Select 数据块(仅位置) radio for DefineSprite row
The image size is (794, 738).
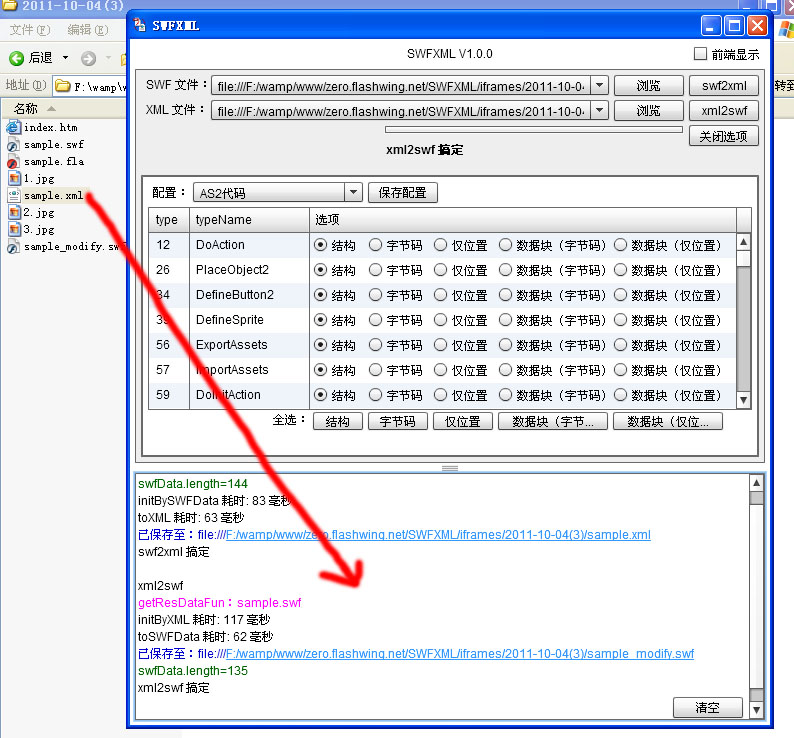620,320
